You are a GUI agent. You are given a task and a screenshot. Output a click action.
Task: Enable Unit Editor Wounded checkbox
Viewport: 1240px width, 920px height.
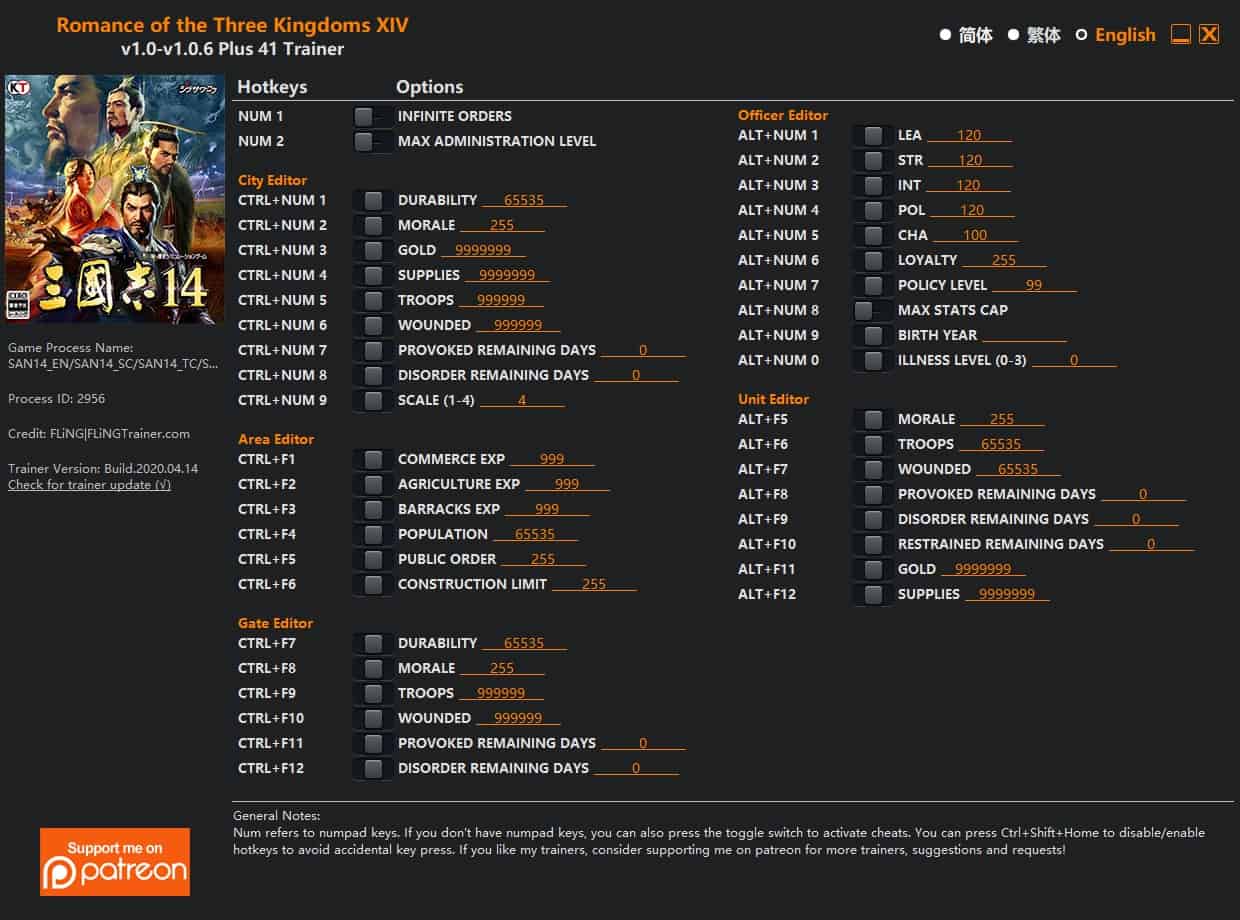(873, 469)
